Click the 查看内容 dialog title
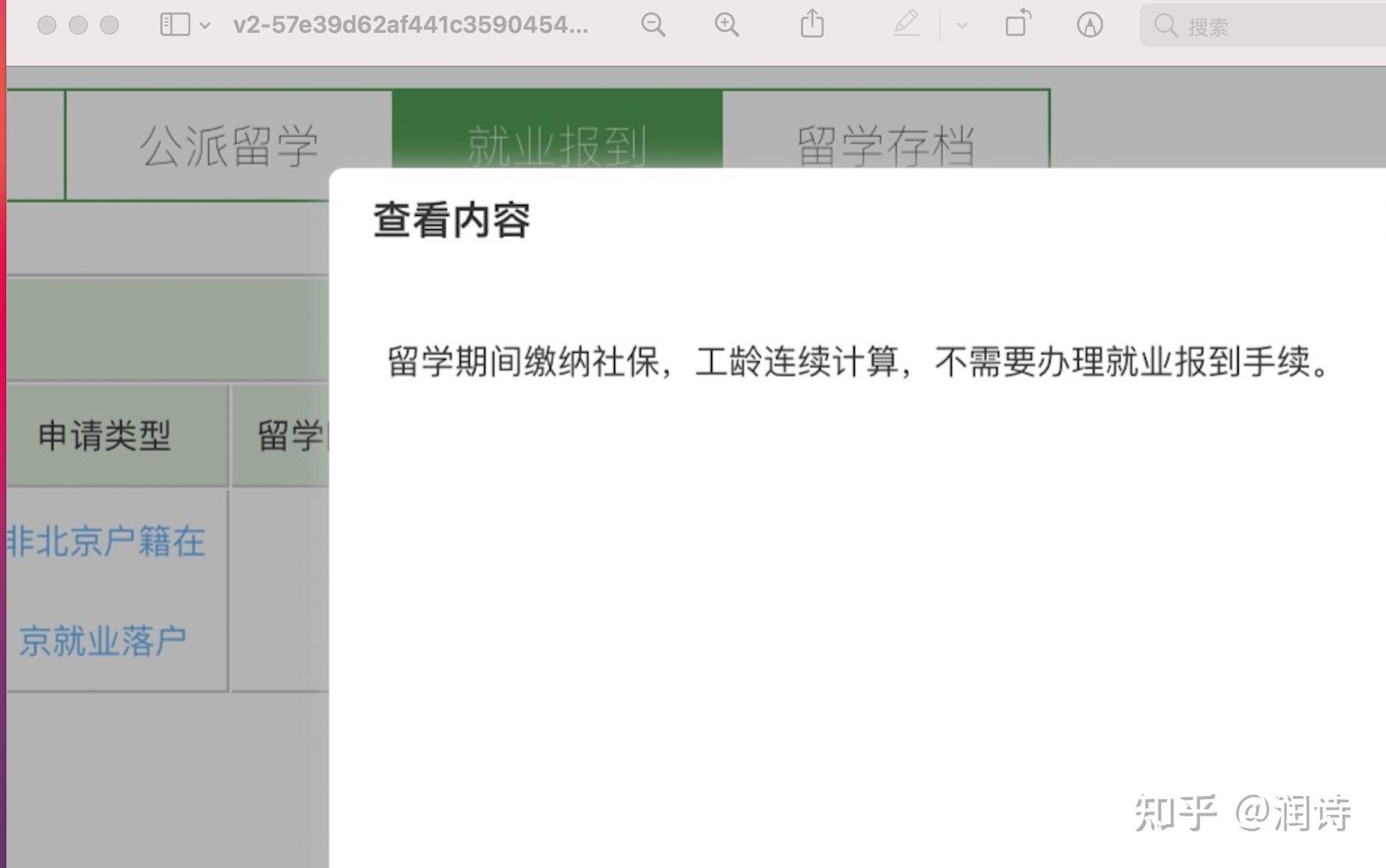The height and width of the screenshot is (868, 1386). tap(451, 221)
